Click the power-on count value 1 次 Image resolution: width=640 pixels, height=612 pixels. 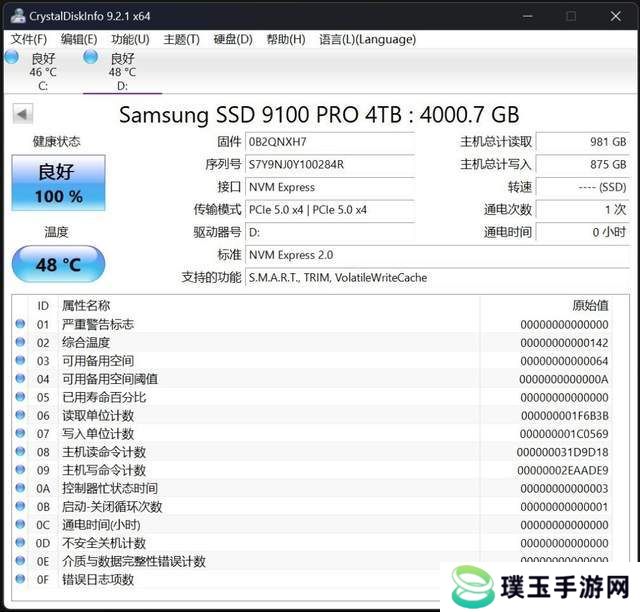(x=582, y=210)
